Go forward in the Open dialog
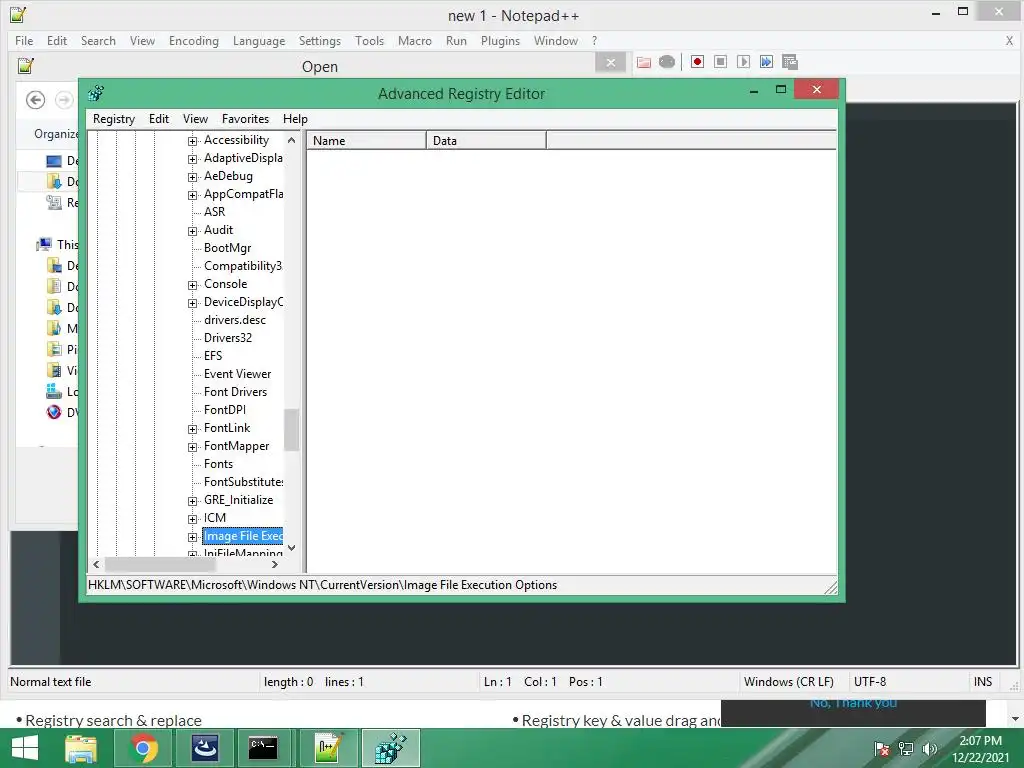This screenshot has width=1024, height=768. point(64,99)
